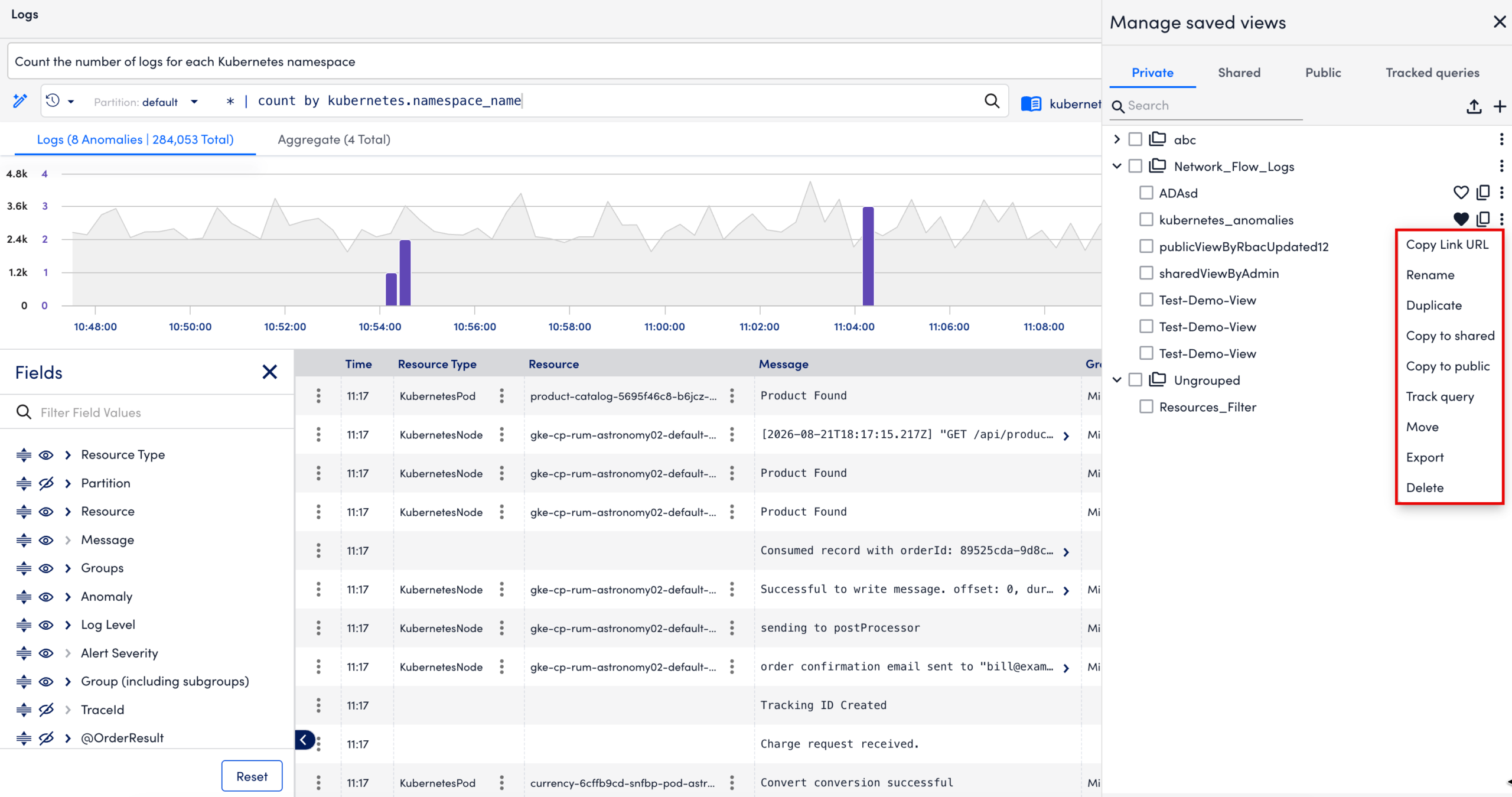Image resolution: width=1512 pixels, height=797 pixels.
Task: Switch to the Aggregate (4 Total) tab
Action: coord(334,140)
